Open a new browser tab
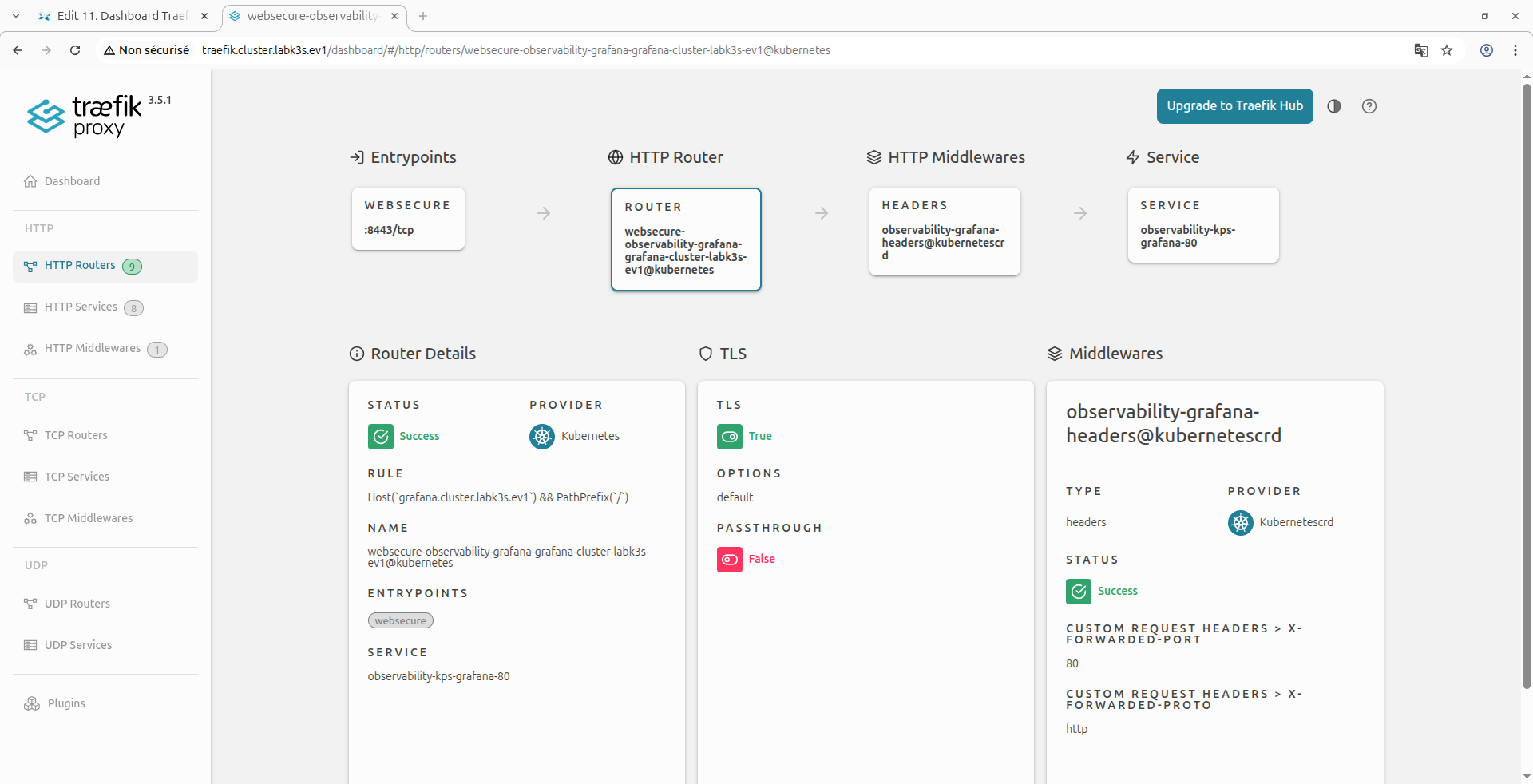 [x=423, y=16]
